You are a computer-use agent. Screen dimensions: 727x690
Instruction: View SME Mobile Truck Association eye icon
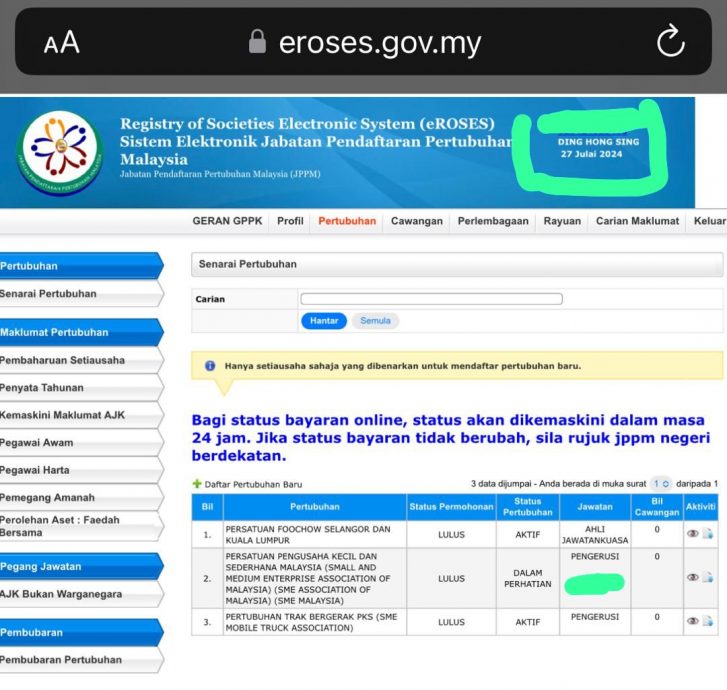point(692,621)
